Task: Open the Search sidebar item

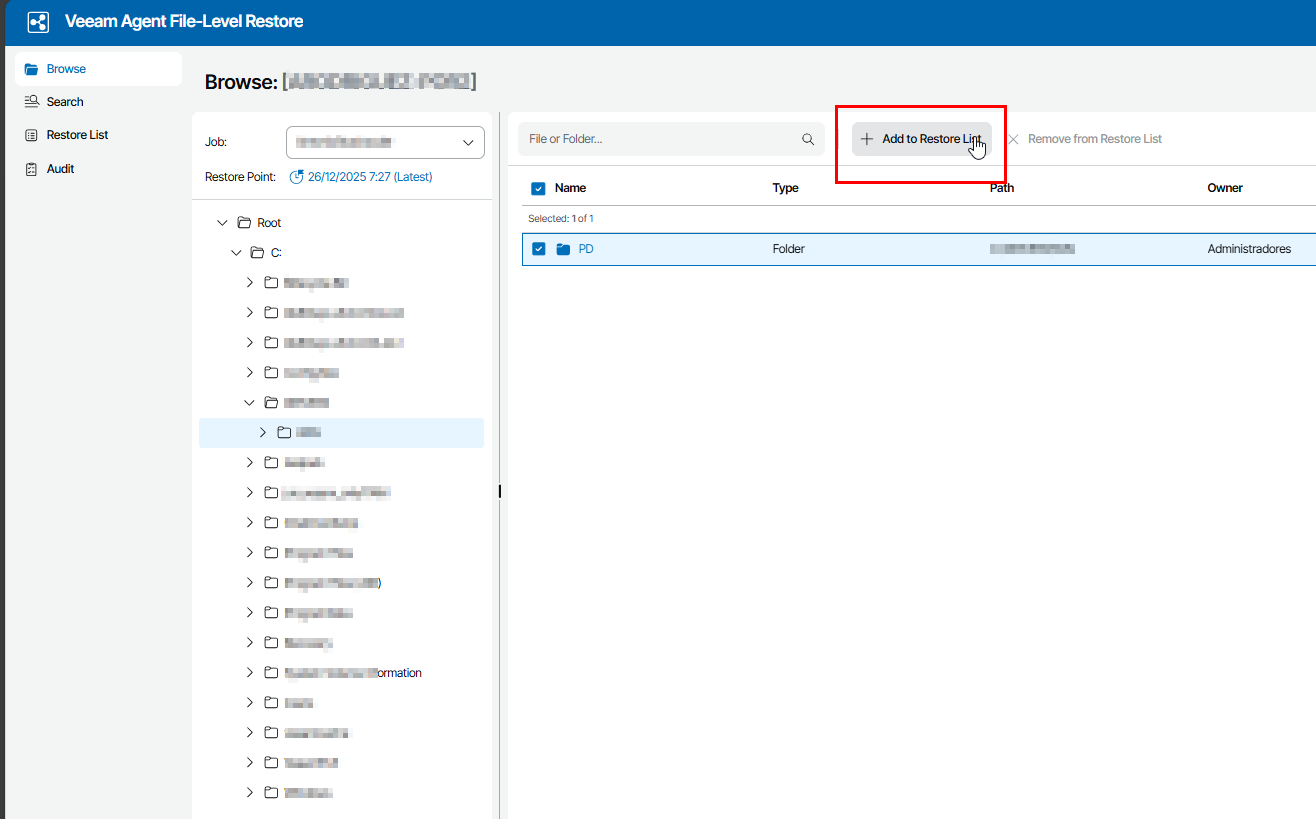Action: pos(65,102)
